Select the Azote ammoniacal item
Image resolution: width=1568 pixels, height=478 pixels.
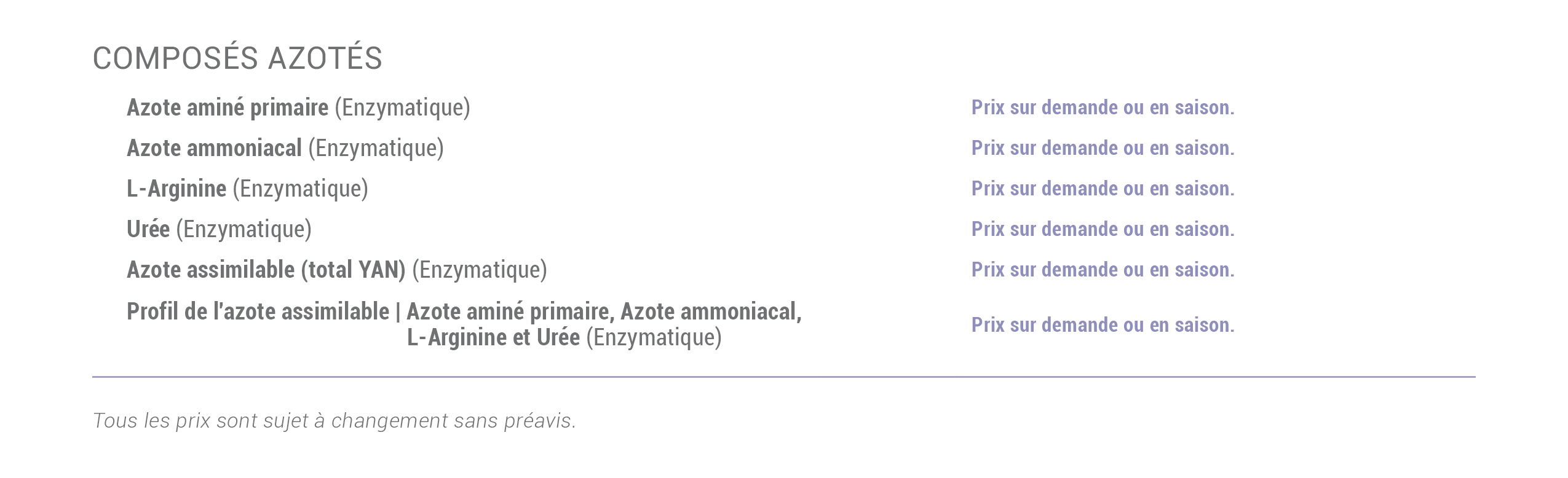(285, 148)
